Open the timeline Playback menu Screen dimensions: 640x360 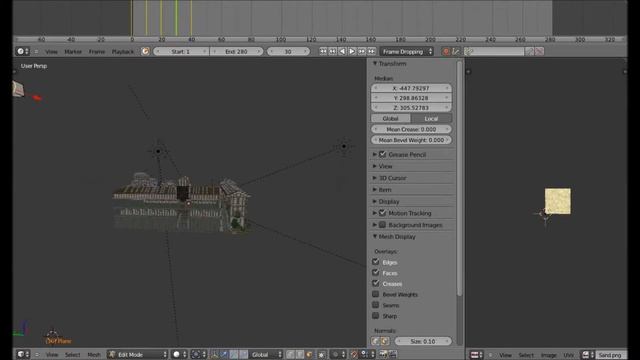(123, 51)
